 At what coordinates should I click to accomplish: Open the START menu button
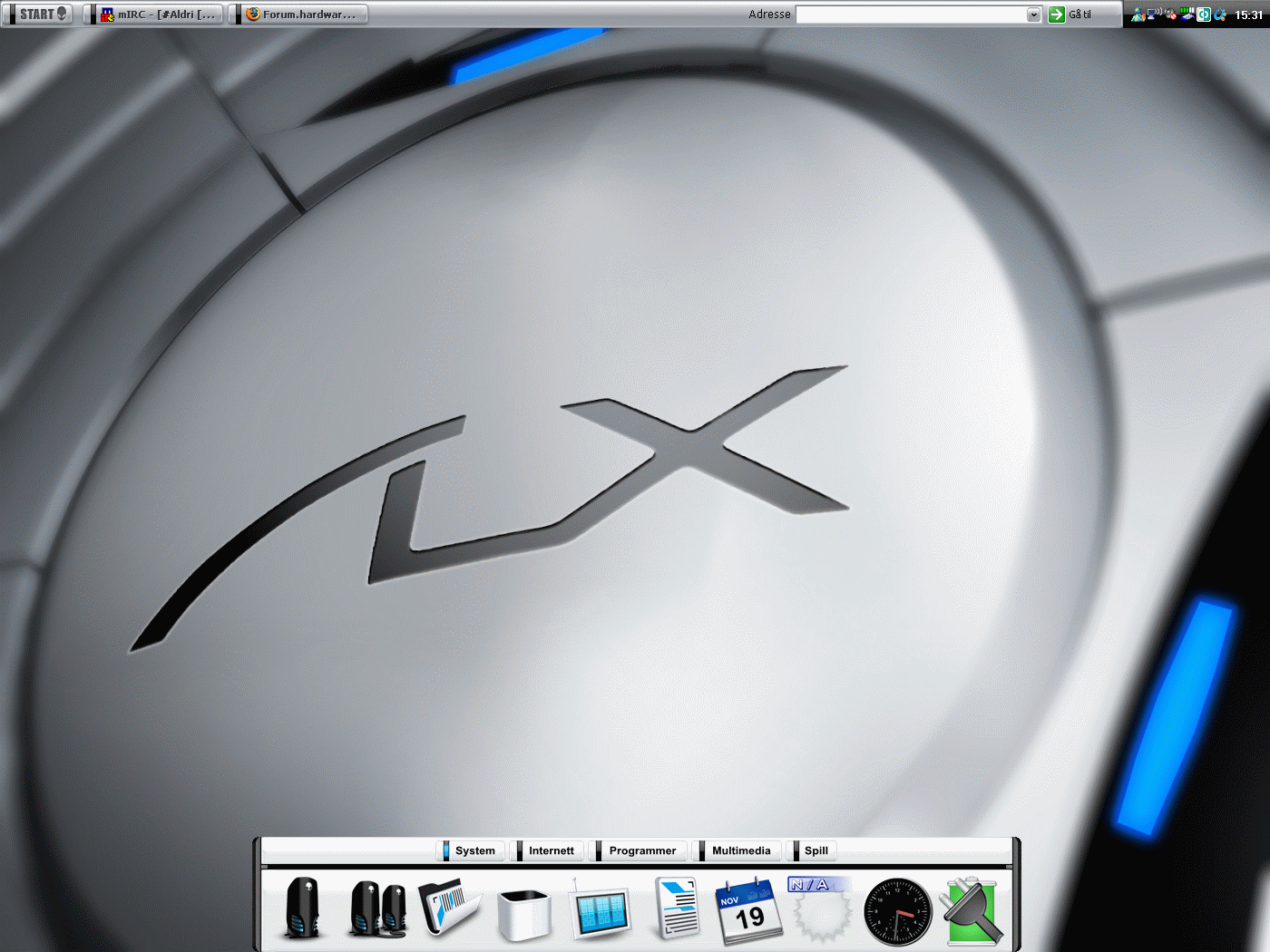[x=38, y=14]
